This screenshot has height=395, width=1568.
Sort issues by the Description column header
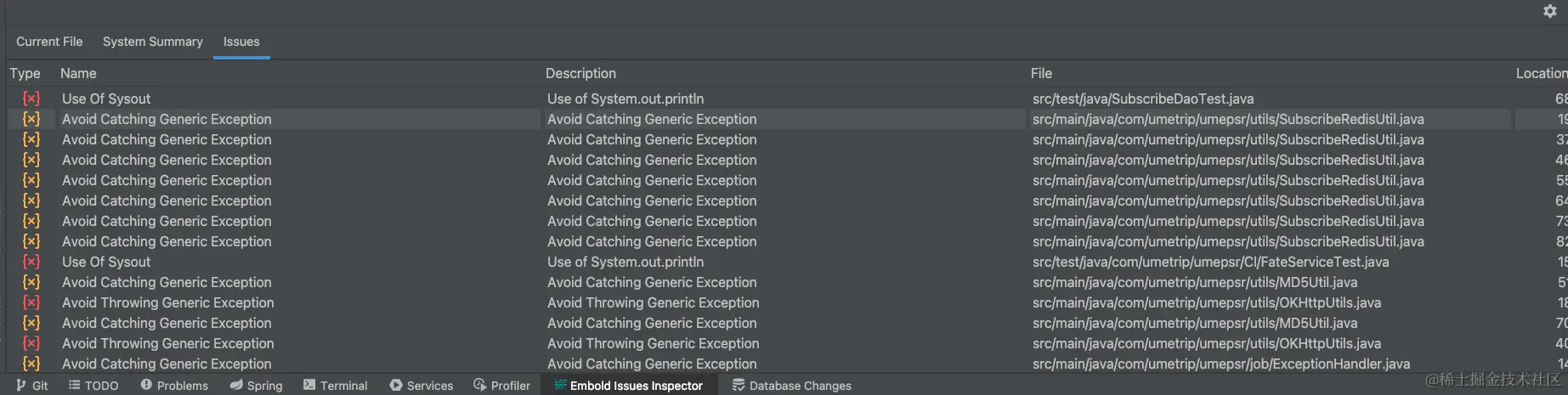(580, 73)
